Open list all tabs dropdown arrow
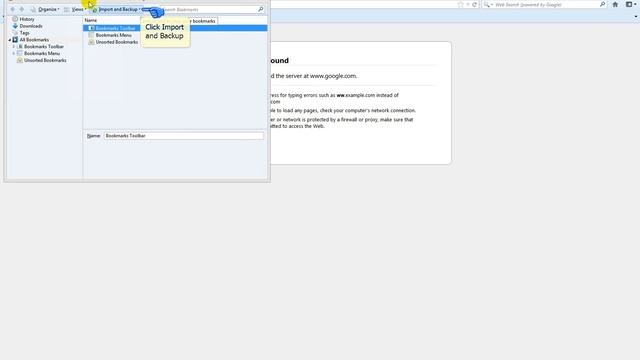The width and height of the screenshot is (640, 360). 636,17
